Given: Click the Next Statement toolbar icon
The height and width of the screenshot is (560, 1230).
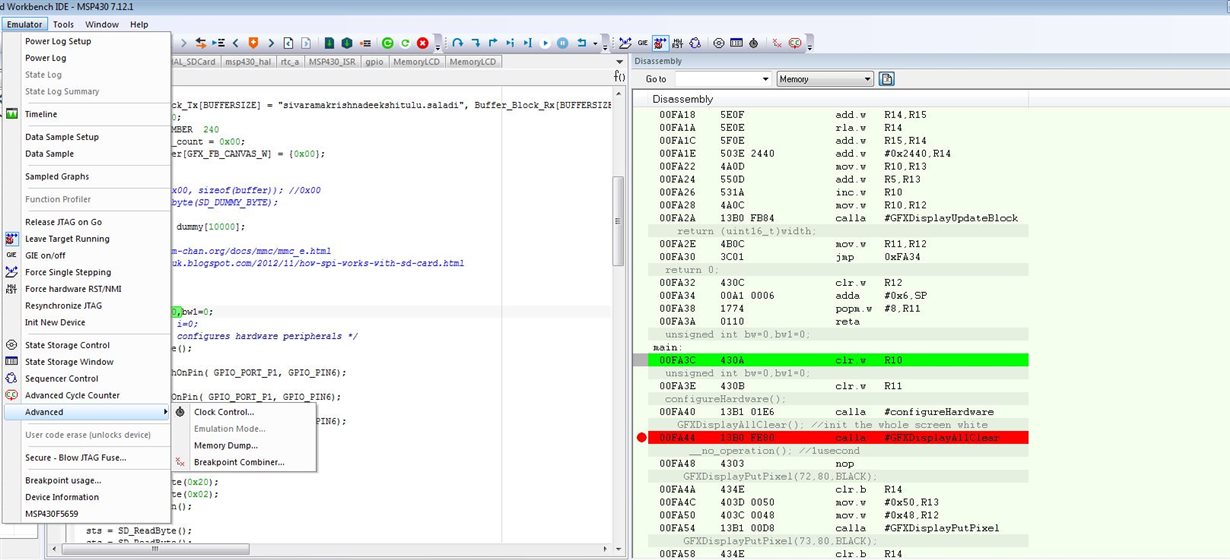Looking at the screenshot, I should (x=510, y=43).
